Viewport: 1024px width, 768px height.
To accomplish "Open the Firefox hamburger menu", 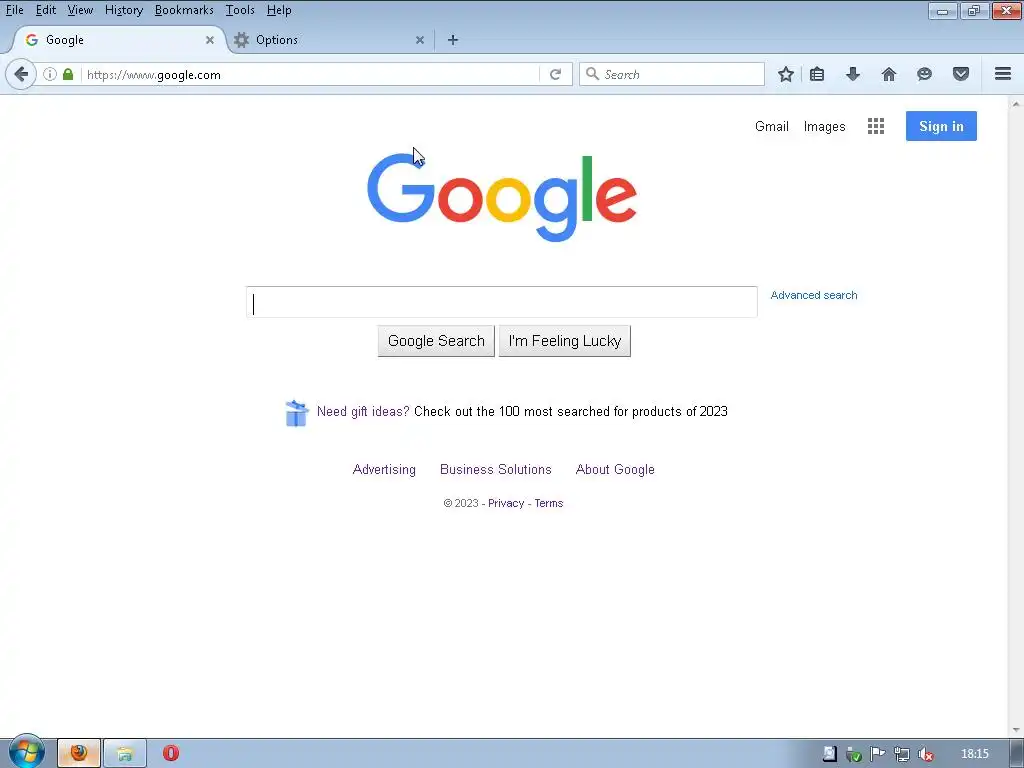I will (1003, 74).
